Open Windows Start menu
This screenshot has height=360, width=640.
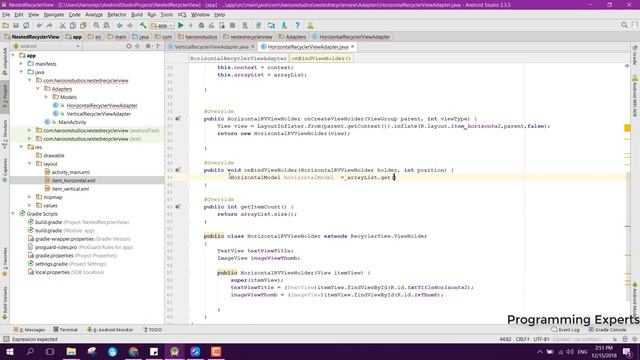click(9, 351)
